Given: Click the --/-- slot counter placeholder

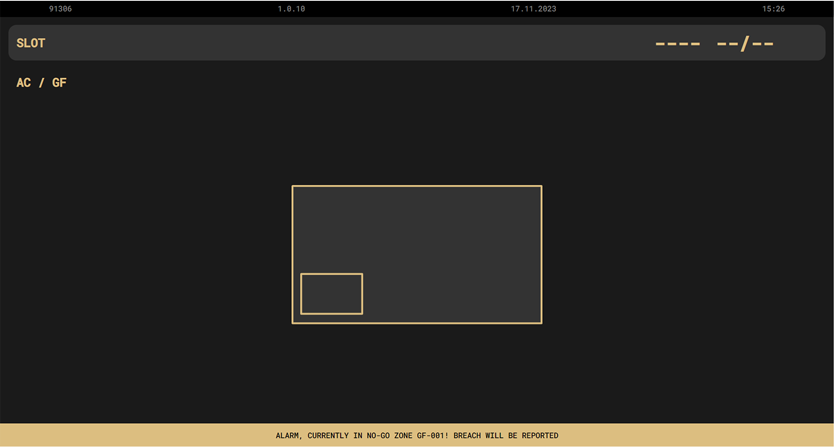Looking at the screenshot, I should (745, 44).
